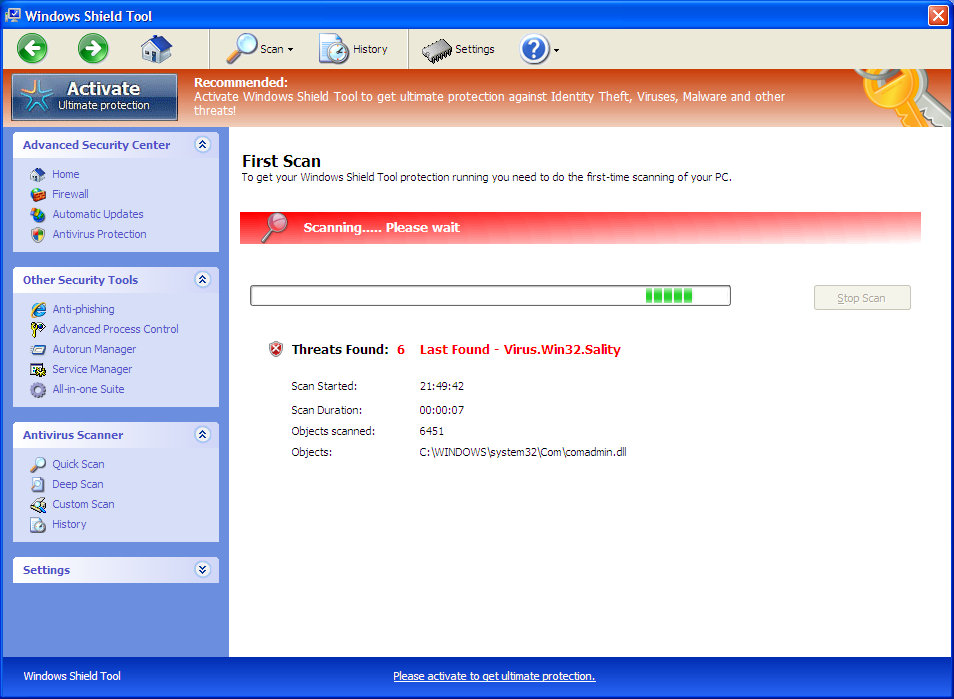Collapse the Other Security Tools panel
Viewport: 954px width, 699px height.
(x=203, y=279)
